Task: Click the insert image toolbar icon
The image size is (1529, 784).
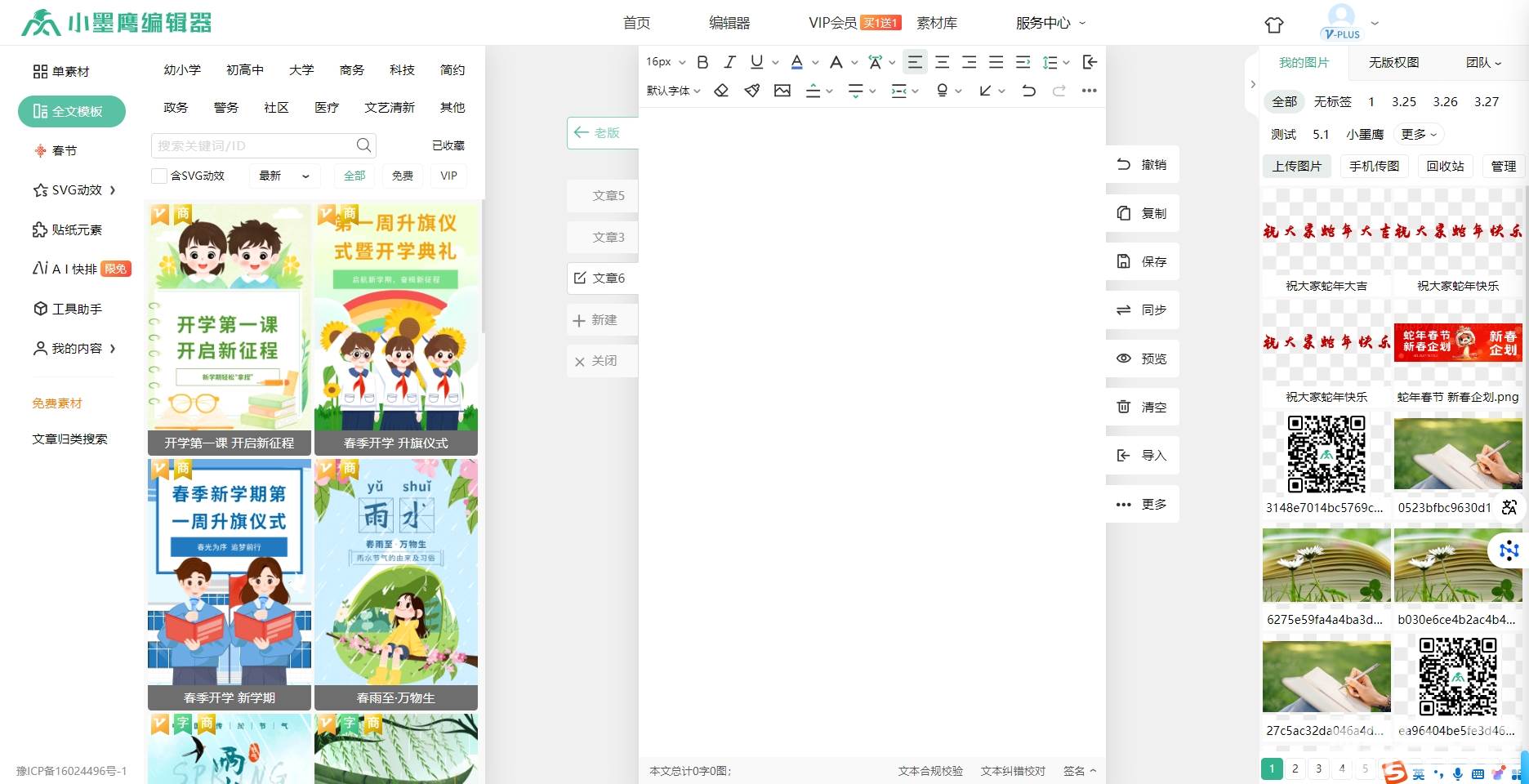Action: (782, 91)
